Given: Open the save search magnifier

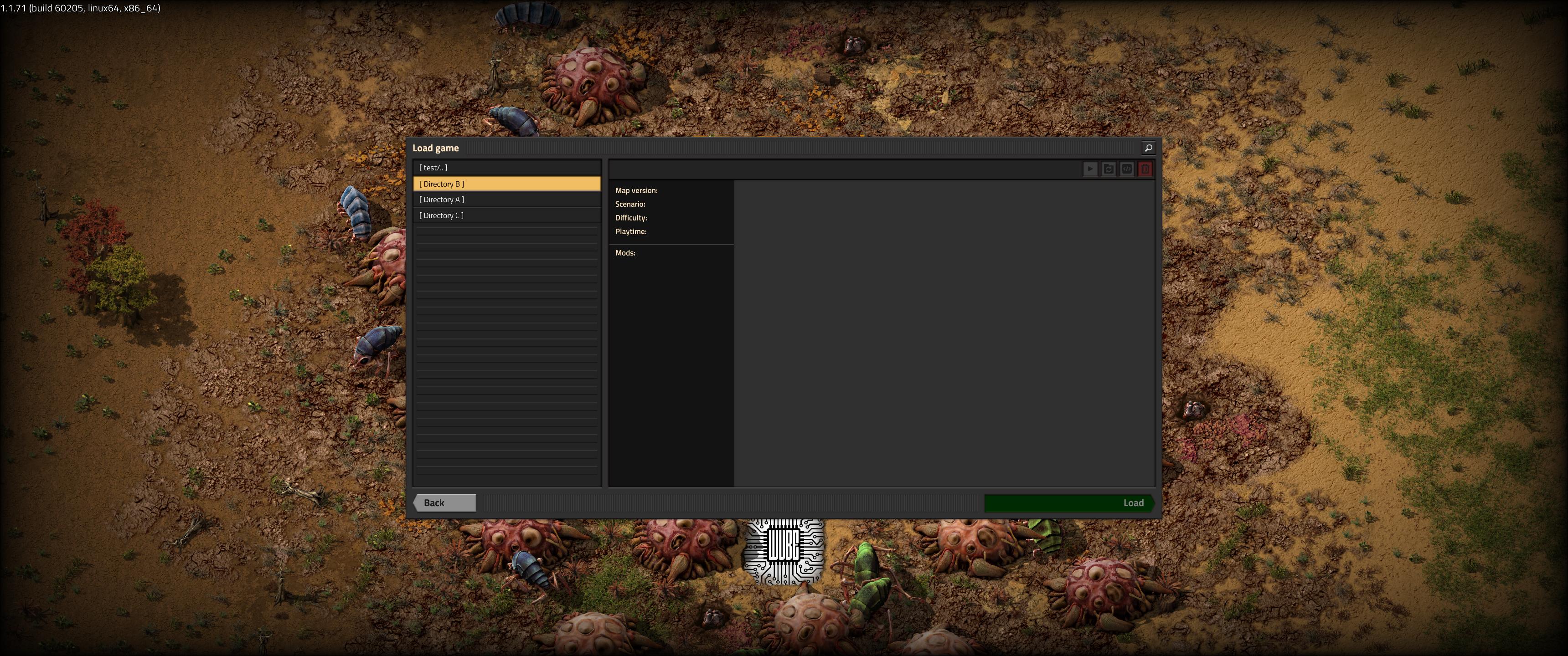Looking at the screenshot, I should [x=1148, y=148].
